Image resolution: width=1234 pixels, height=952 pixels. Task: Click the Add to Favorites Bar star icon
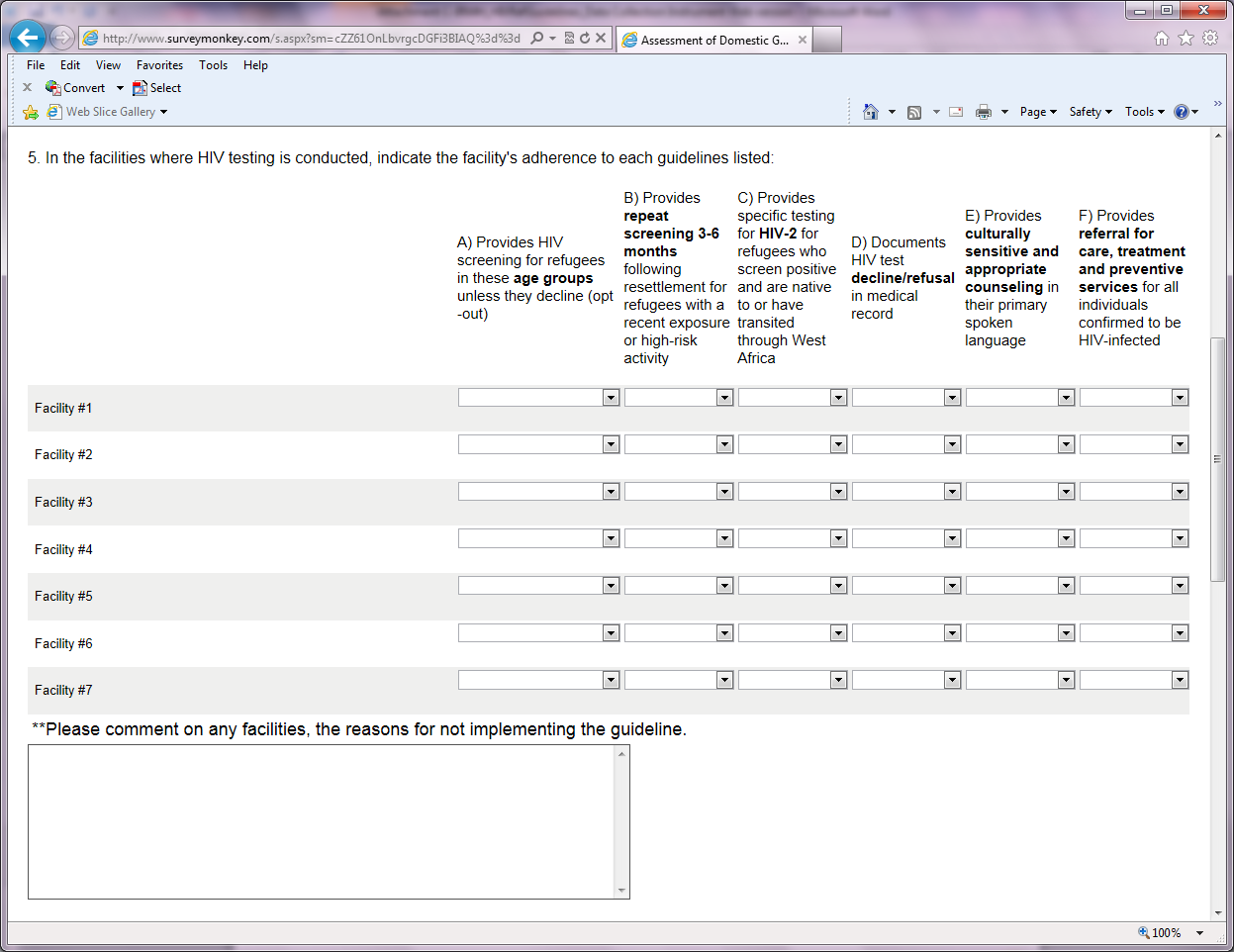pos(31,112)
